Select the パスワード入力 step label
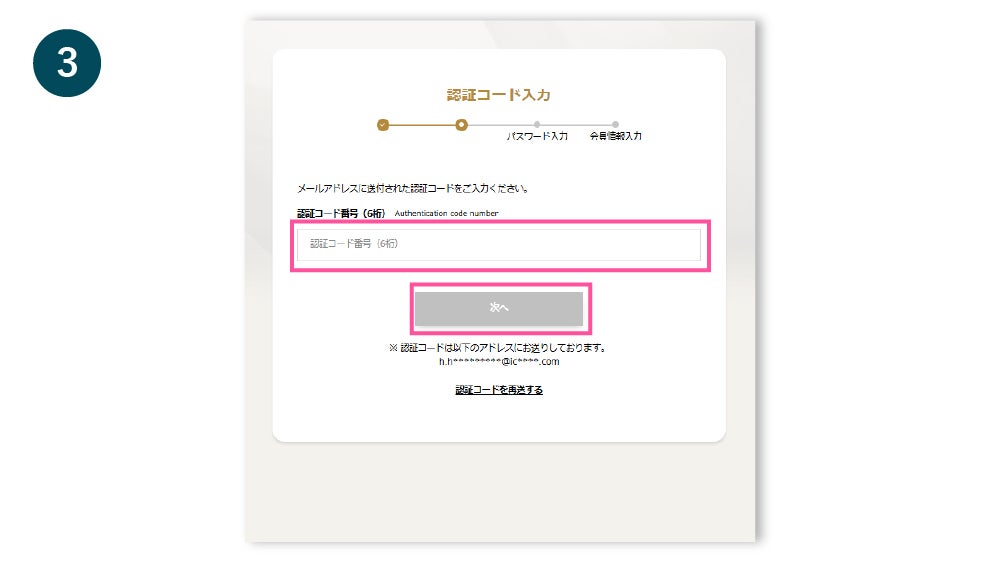Screen dimensions: 1000x562 tap(537, 136)
